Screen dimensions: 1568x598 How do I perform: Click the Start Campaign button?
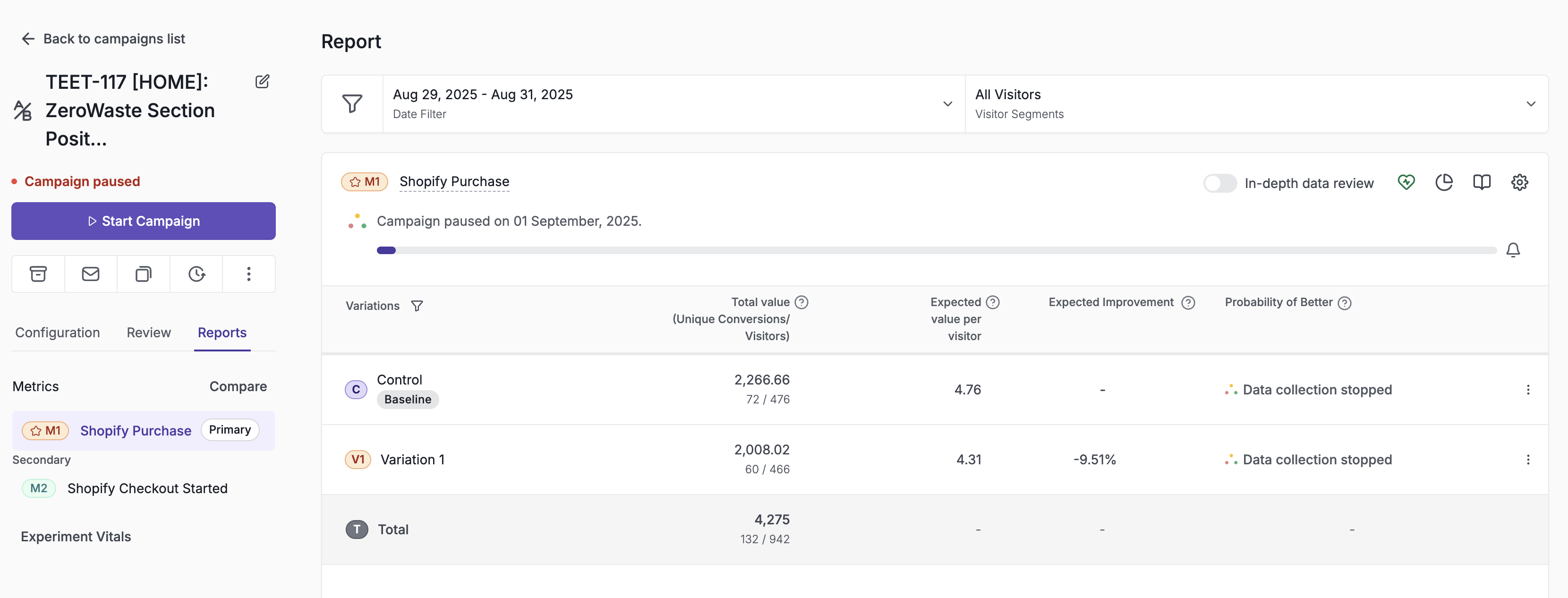point(144,221)
